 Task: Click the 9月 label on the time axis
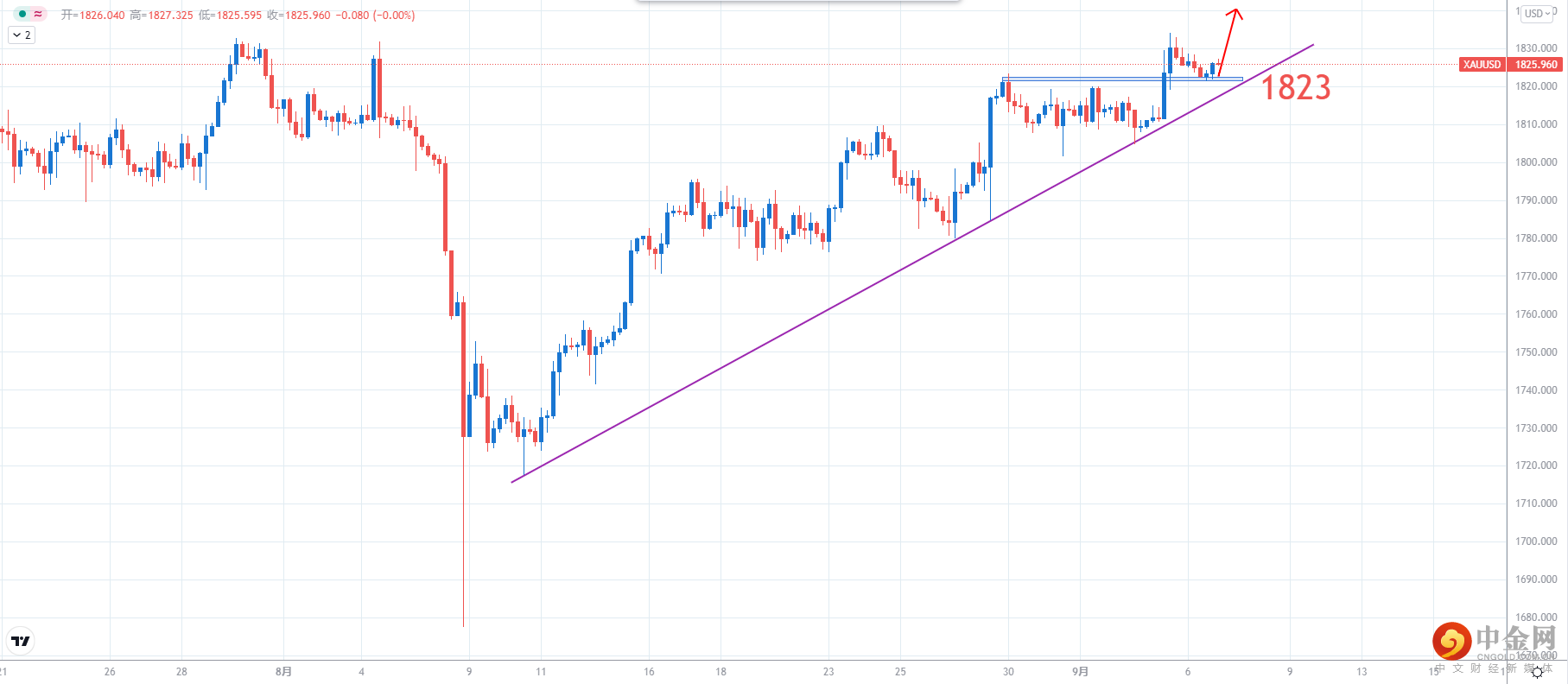pos(1081,671)
